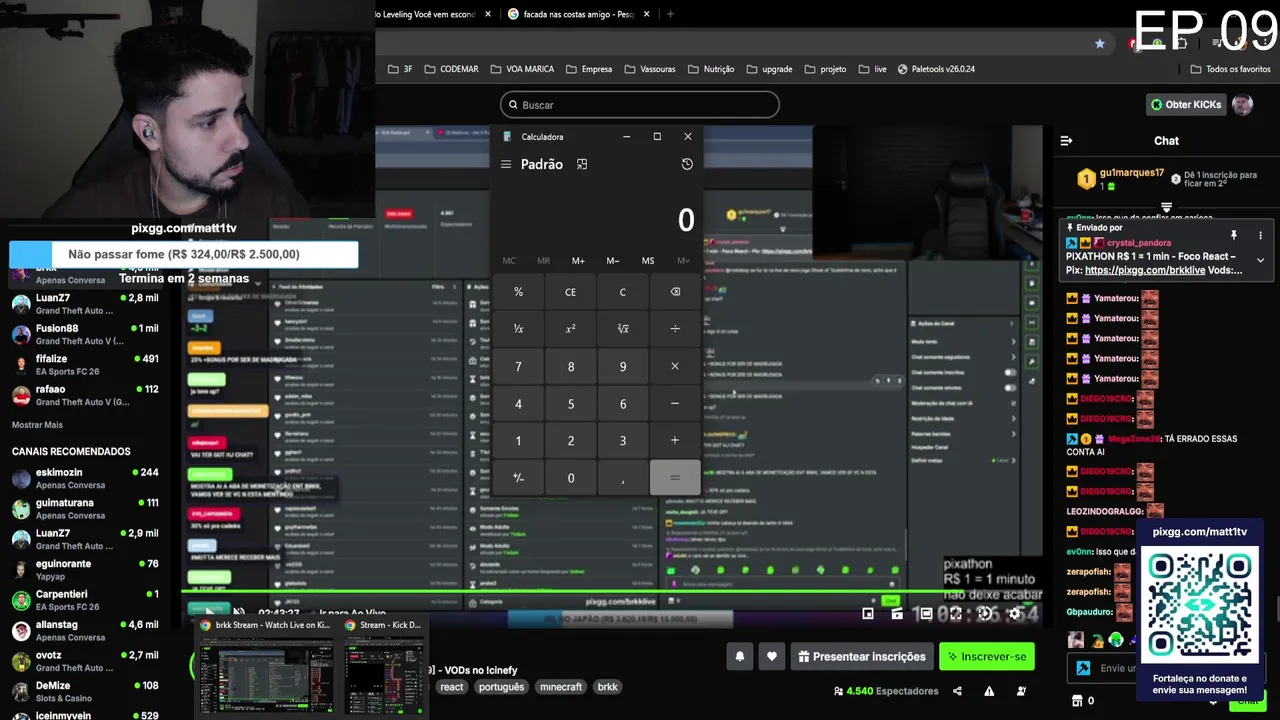
Task: Click the Presentear inscrições button
Action: (862, 657)
